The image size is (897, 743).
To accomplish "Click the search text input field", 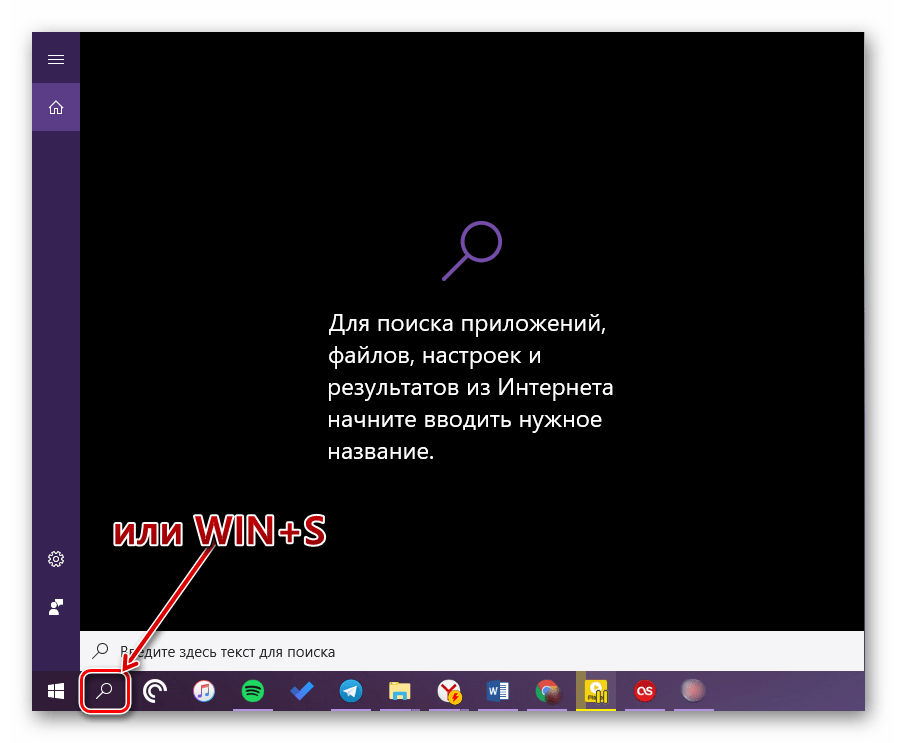I will tap(472, 651).
